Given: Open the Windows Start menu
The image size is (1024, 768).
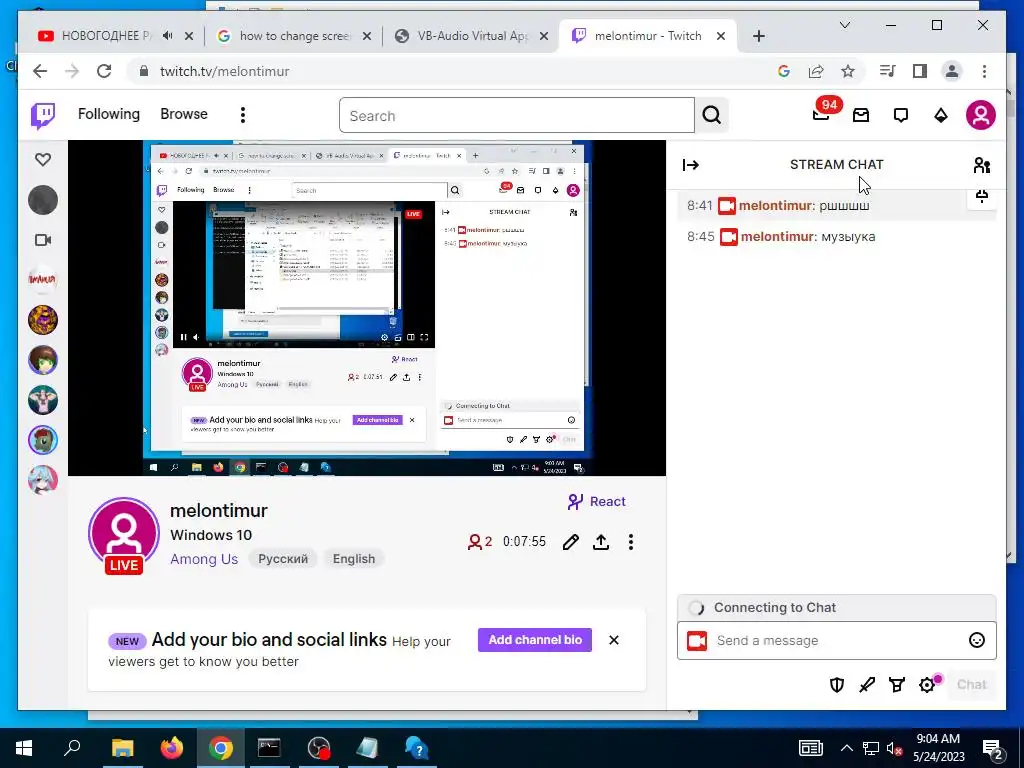Looking at the screenshot, I should [x=24, y=748].
